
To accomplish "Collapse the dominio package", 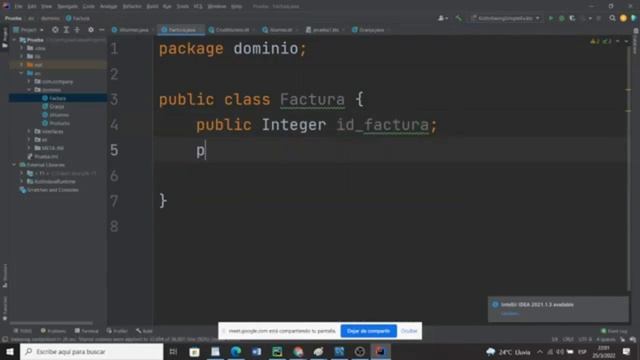I will click(x=29, y=89).
